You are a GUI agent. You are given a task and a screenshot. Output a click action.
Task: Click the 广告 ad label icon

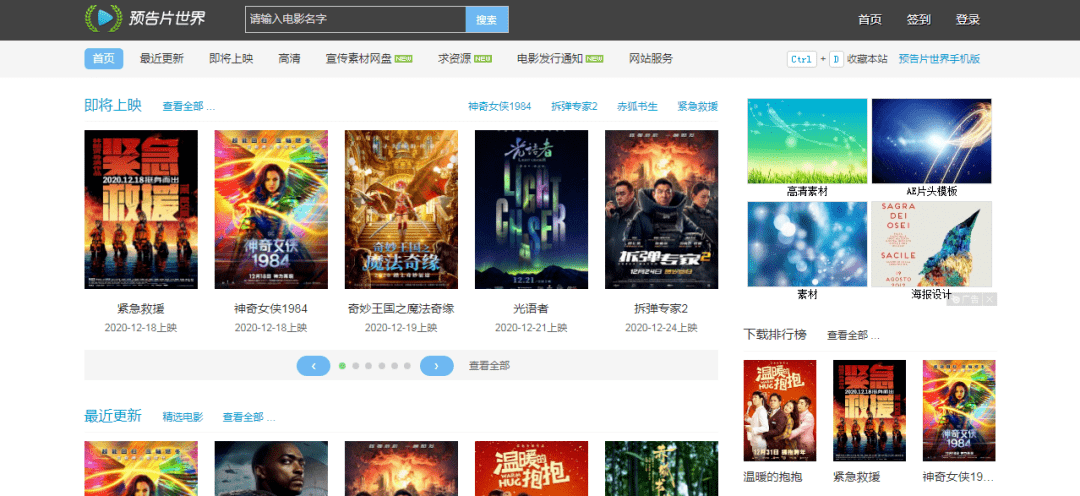[x=966, y=299]
